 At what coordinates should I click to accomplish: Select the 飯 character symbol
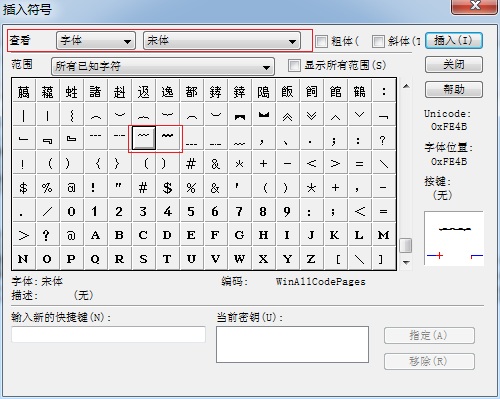(x=287, y=91)
